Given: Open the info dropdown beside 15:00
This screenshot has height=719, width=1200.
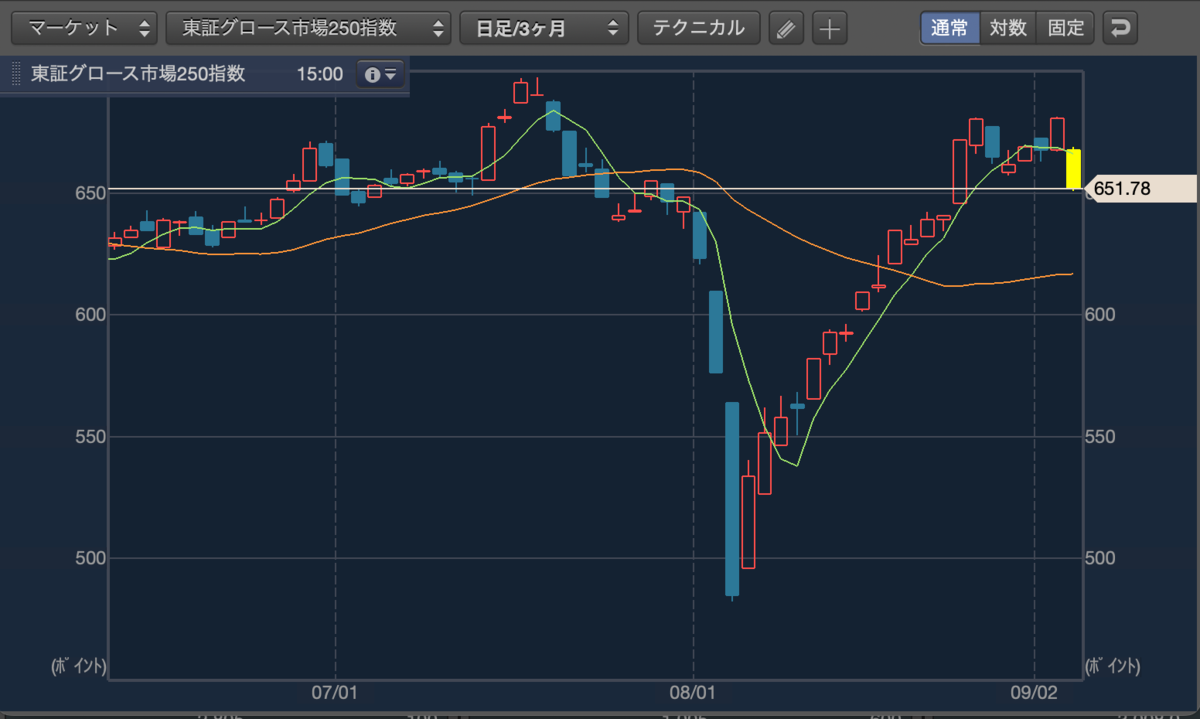Looking at the screenshot, I should click(381, 75).
